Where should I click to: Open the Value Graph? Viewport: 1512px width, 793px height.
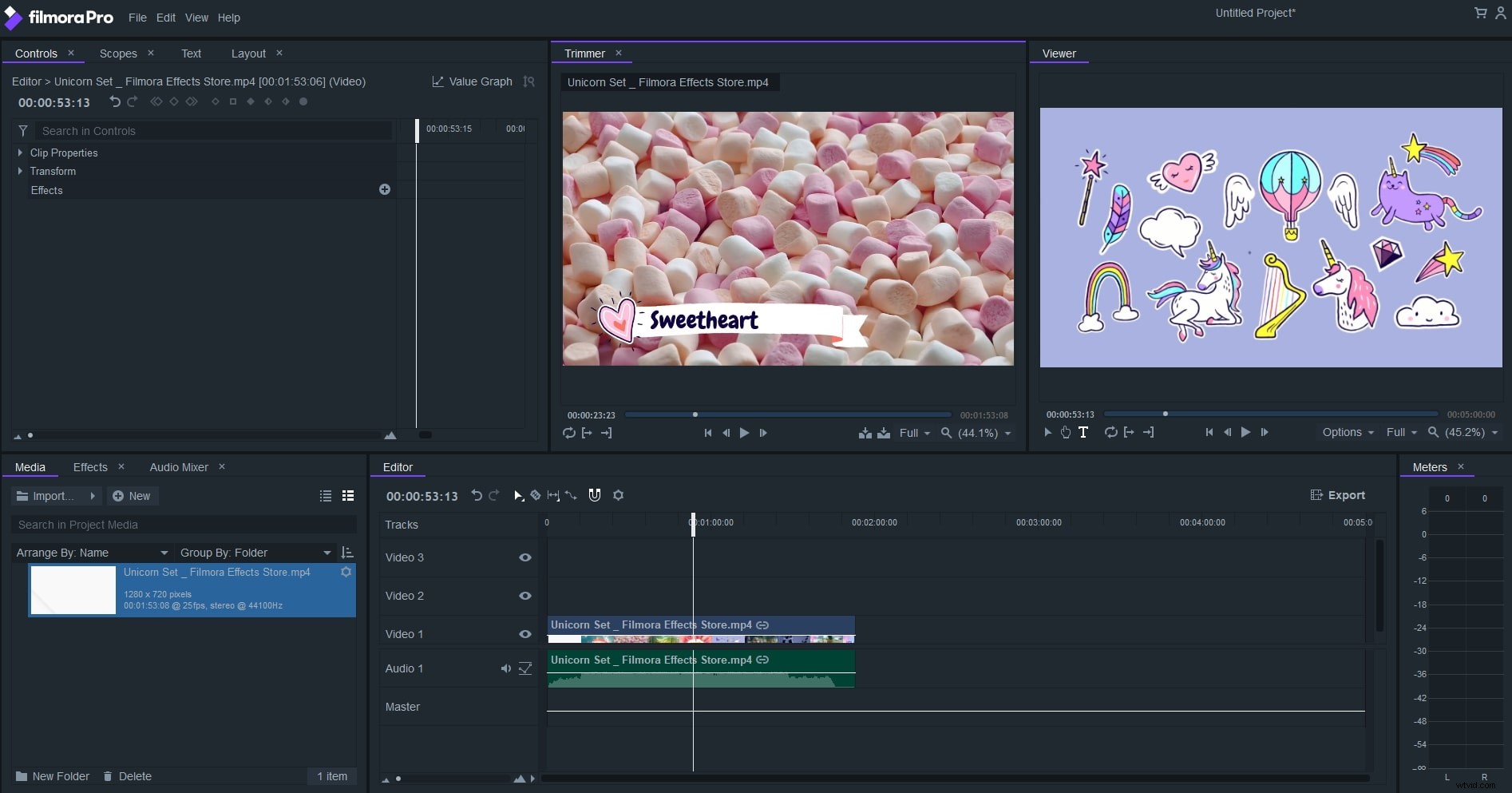click(473, 81)
